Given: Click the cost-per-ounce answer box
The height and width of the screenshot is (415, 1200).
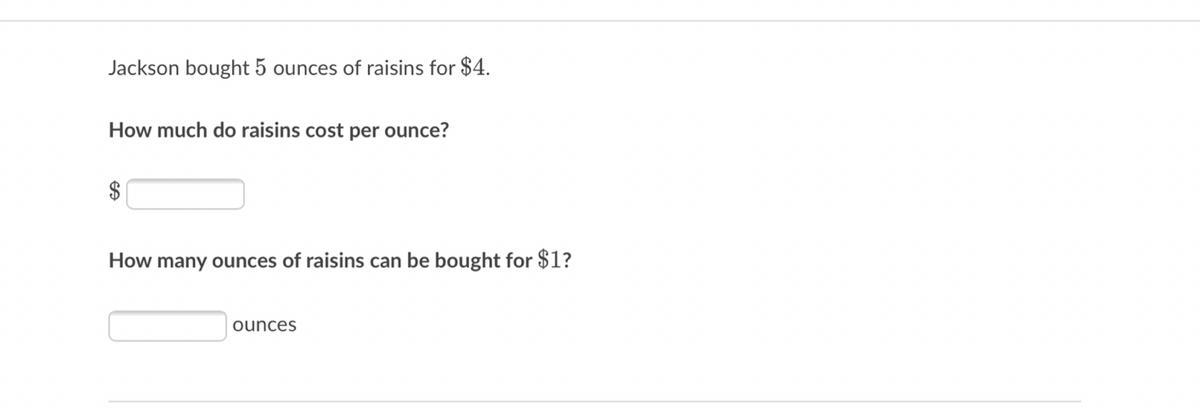Looking at the screenshot, I should [x=185, y=194].
